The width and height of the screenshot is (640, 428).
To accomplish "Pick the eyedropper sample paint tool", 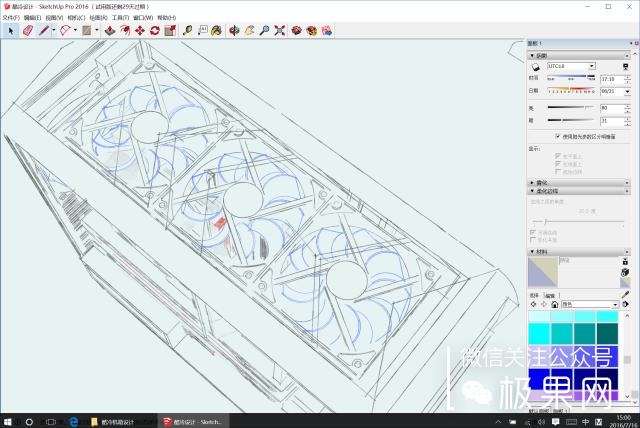I will coord(626,294).
